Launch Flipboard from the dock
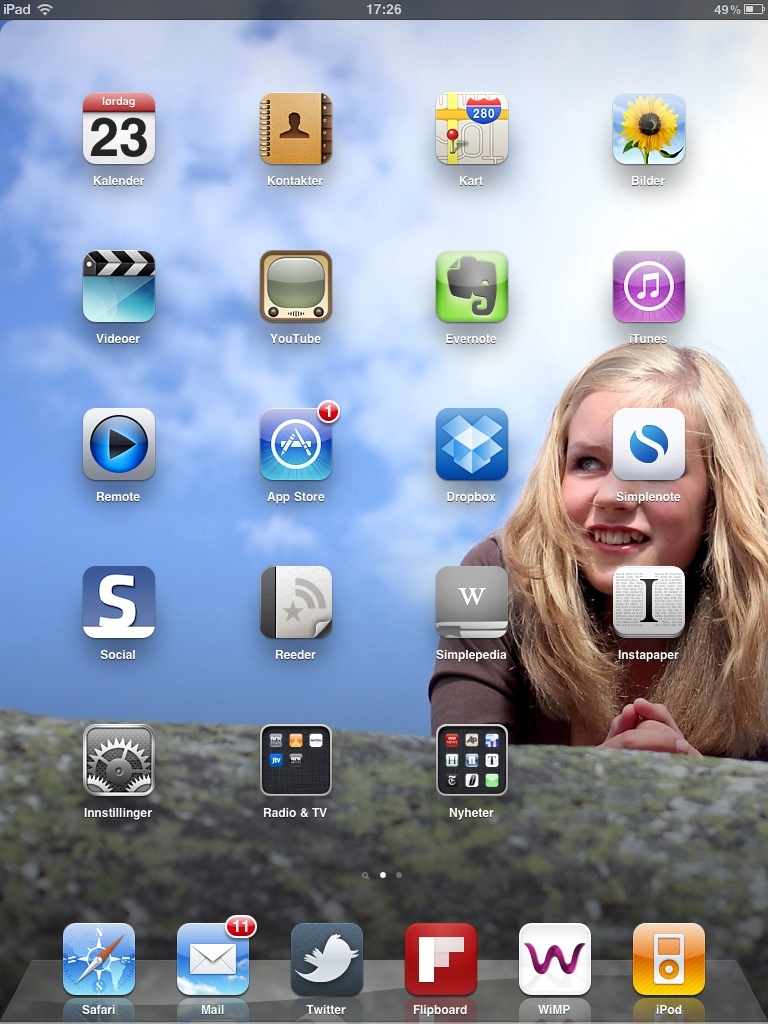The image size is (768, 1024). click(x=441, y=959)
